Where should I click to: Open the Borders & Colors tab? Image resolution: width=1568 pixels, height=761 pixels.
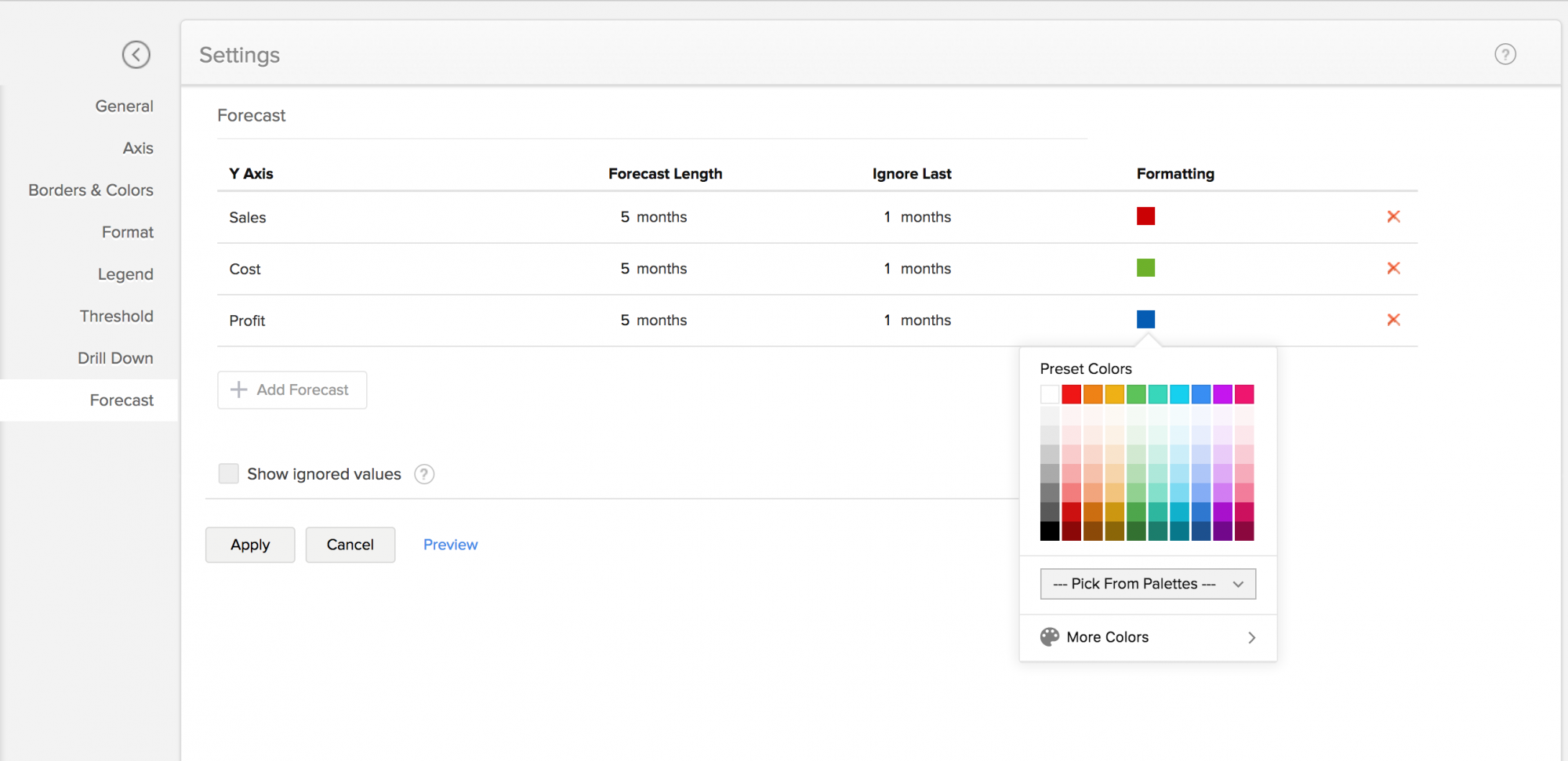coord(91,190)
